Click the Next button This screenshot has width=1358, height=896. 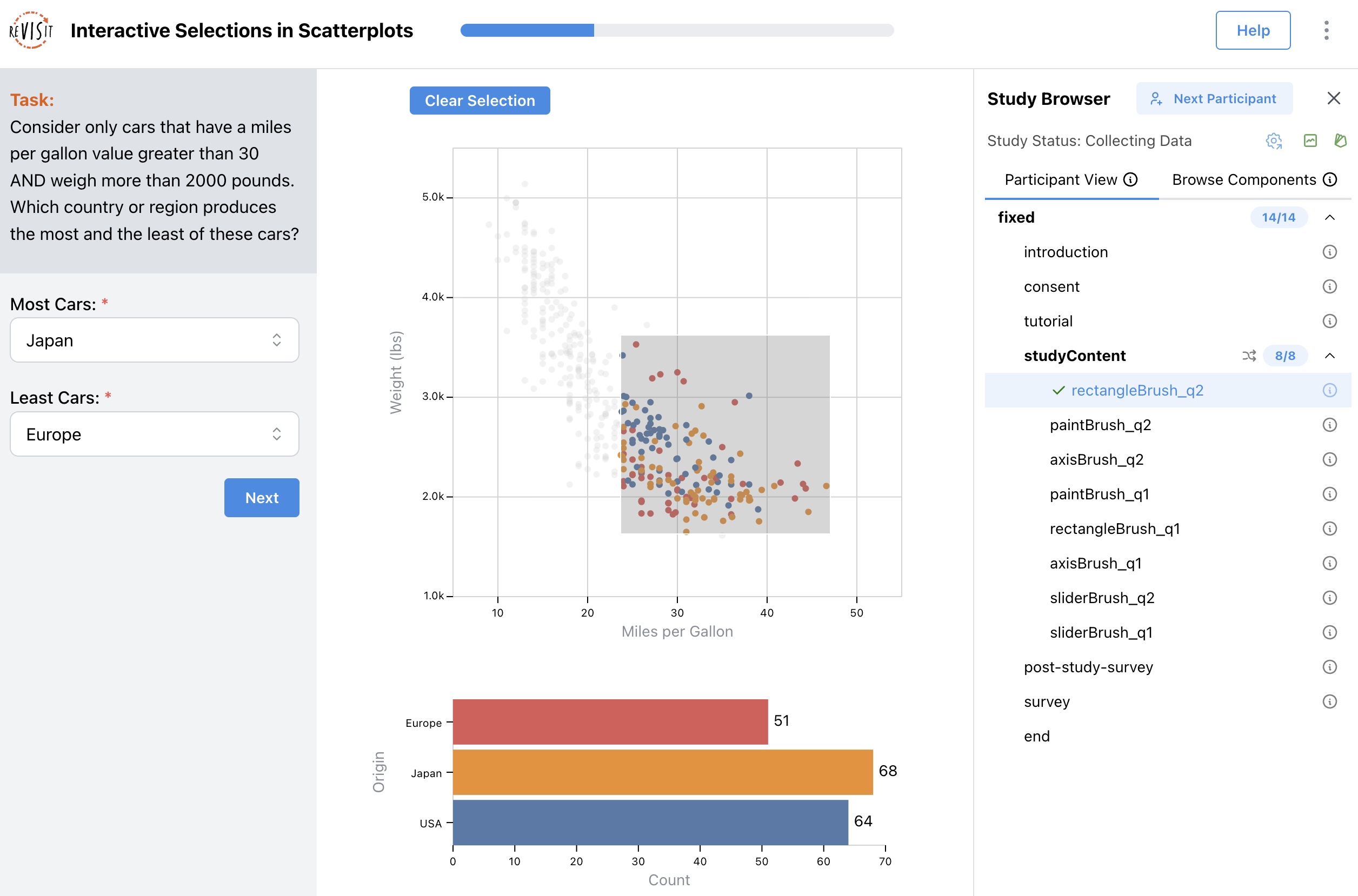pos(262,498)
